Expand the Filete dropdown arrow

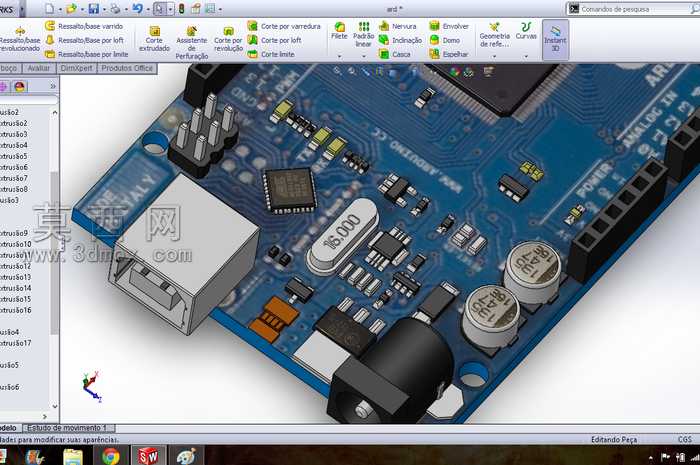(339, 56)
